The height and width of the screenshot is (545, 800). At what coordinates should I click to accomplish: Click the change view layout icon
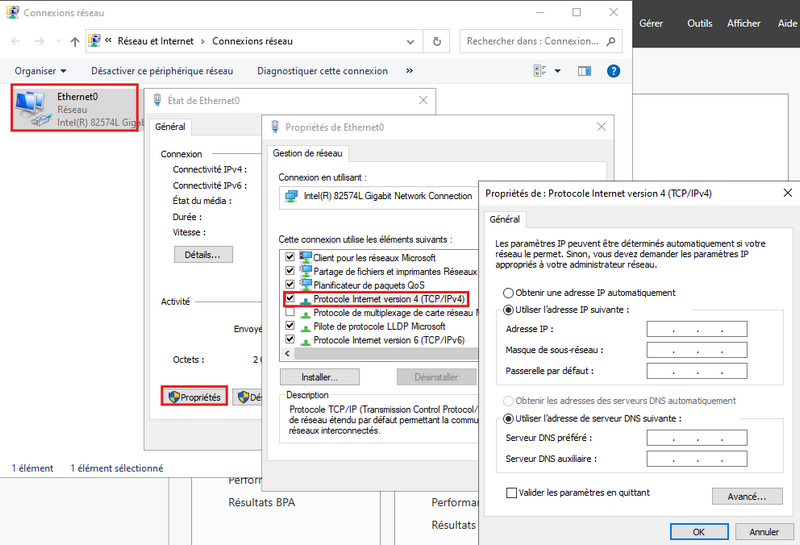pyautogui.click(x=540, y=71)
